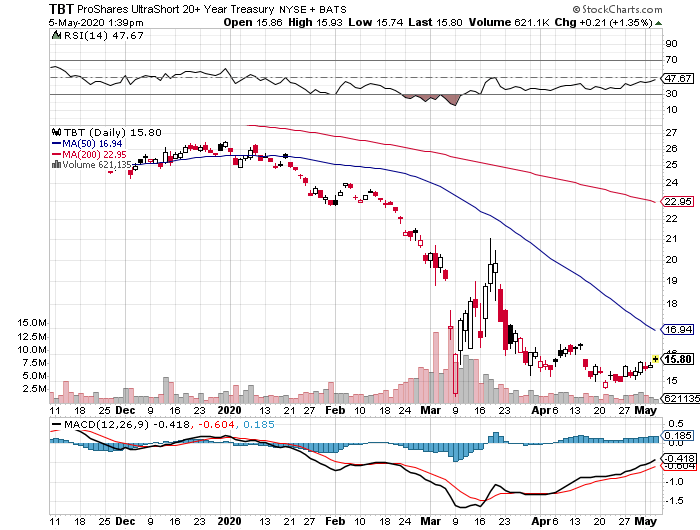Viewport: 700px width, 530px height.
Task: Click the 15.0M volume axis label
Action: click(x=32, y=322)
